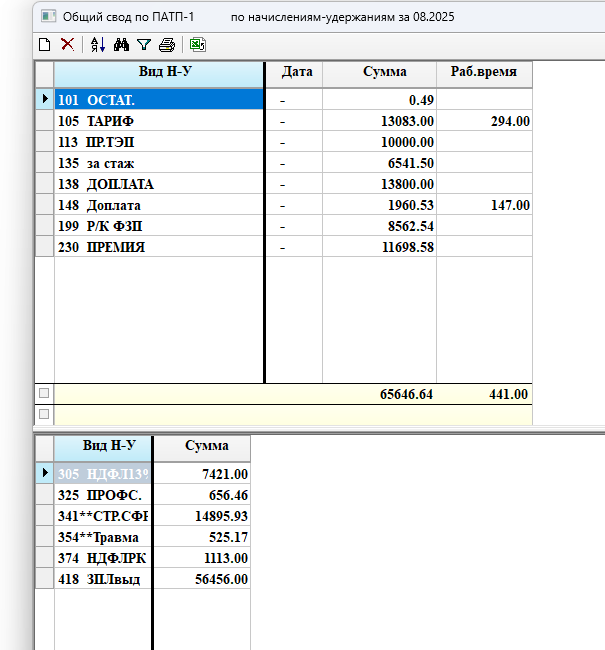Toggle checkbox in totals row 65646.64
605x650 pixels.
click(44, 393)
